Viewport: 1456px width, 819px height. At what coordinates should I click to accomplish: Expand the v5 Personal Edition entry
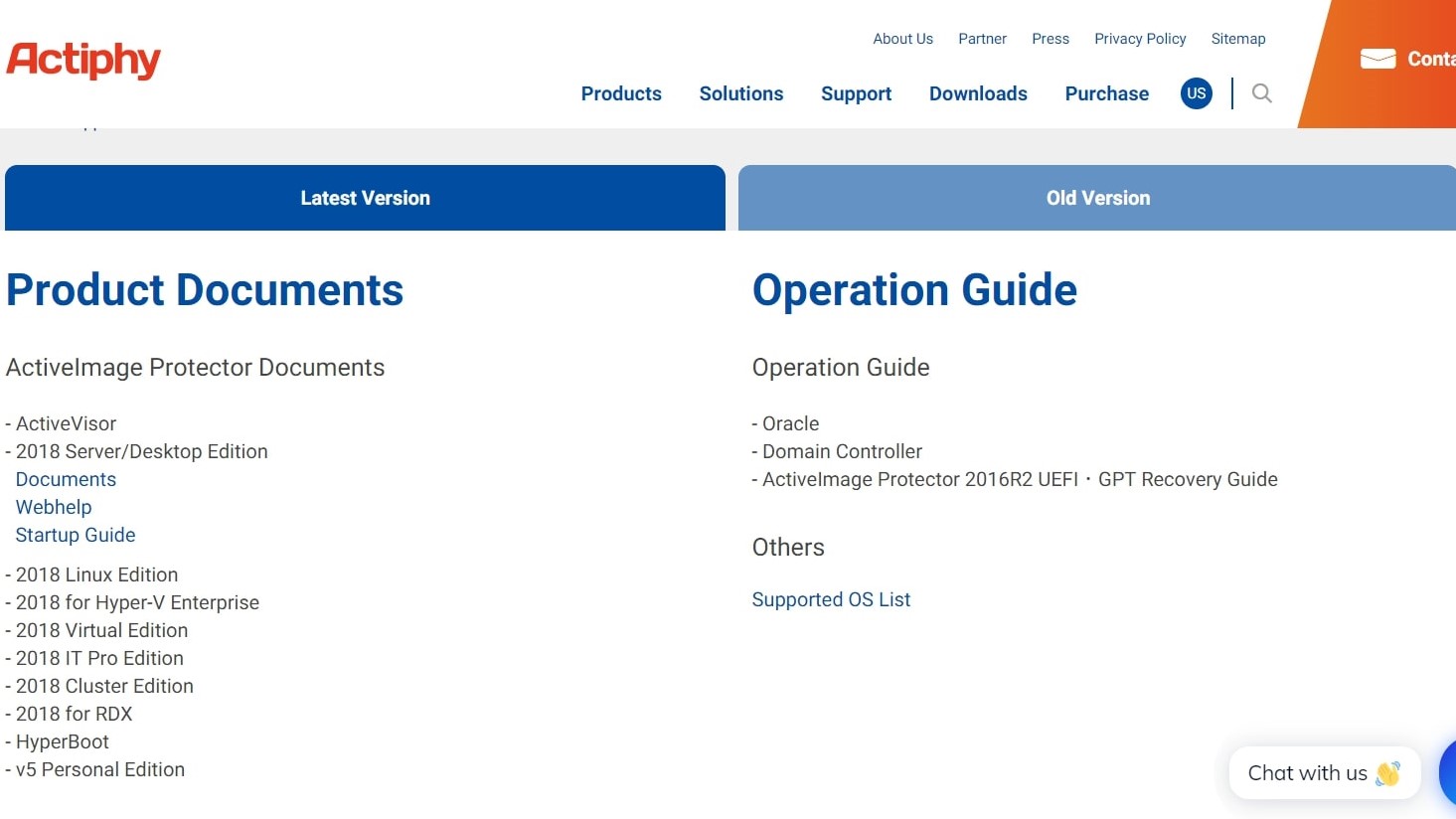pos(95,769)
